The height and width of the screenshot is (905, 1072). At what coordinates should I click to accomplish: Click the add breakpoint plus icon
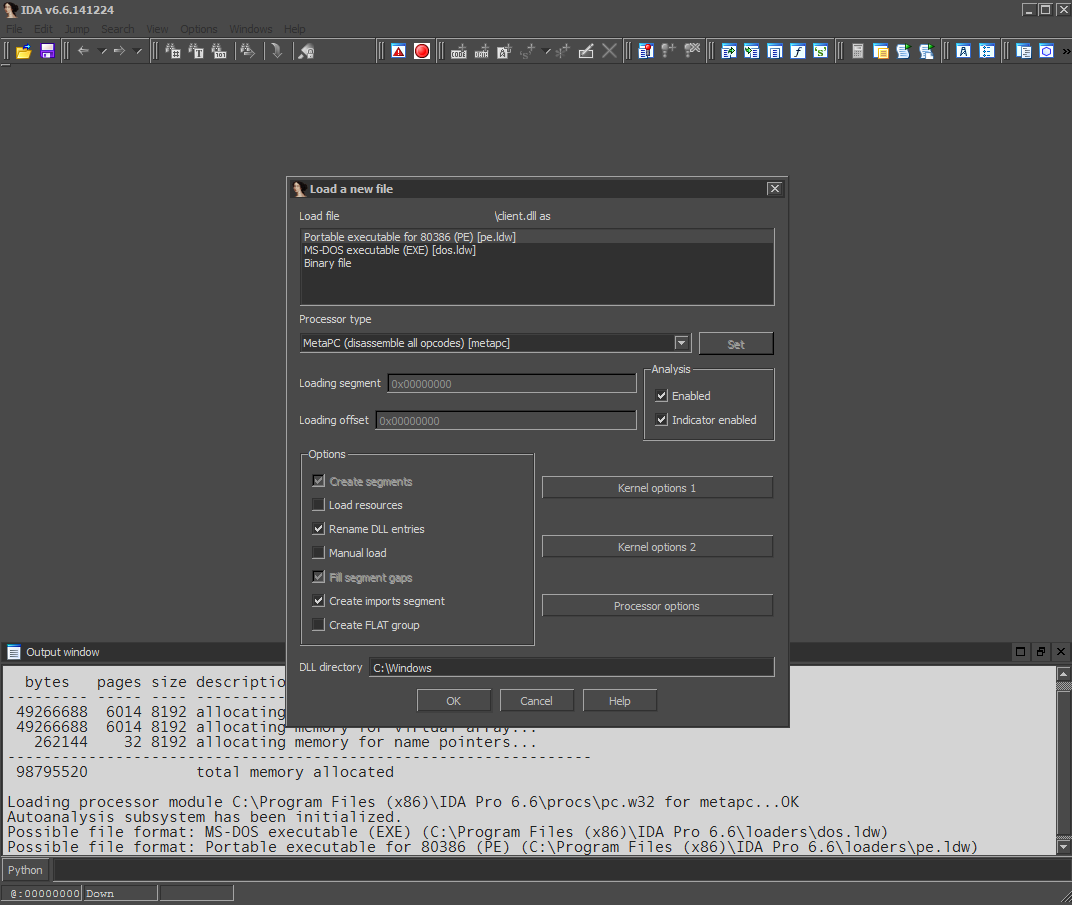point(669,51)
